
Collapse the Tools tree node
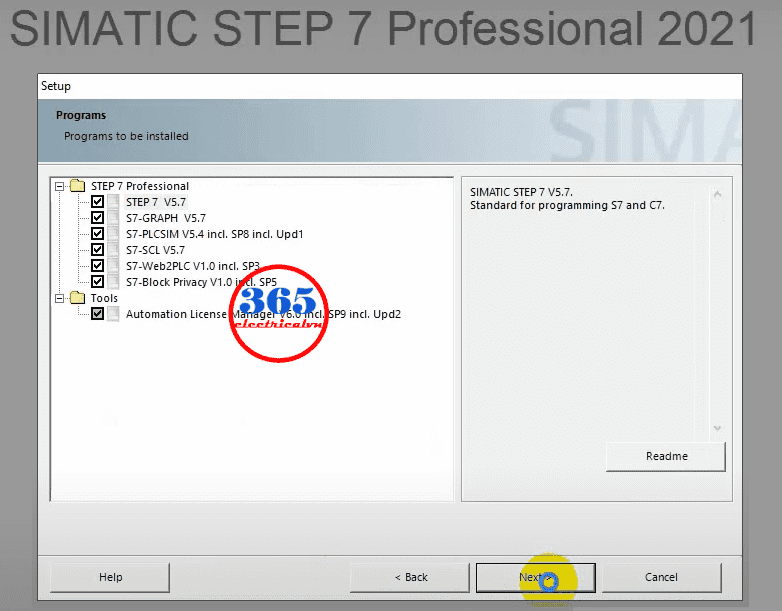(59, 298)
